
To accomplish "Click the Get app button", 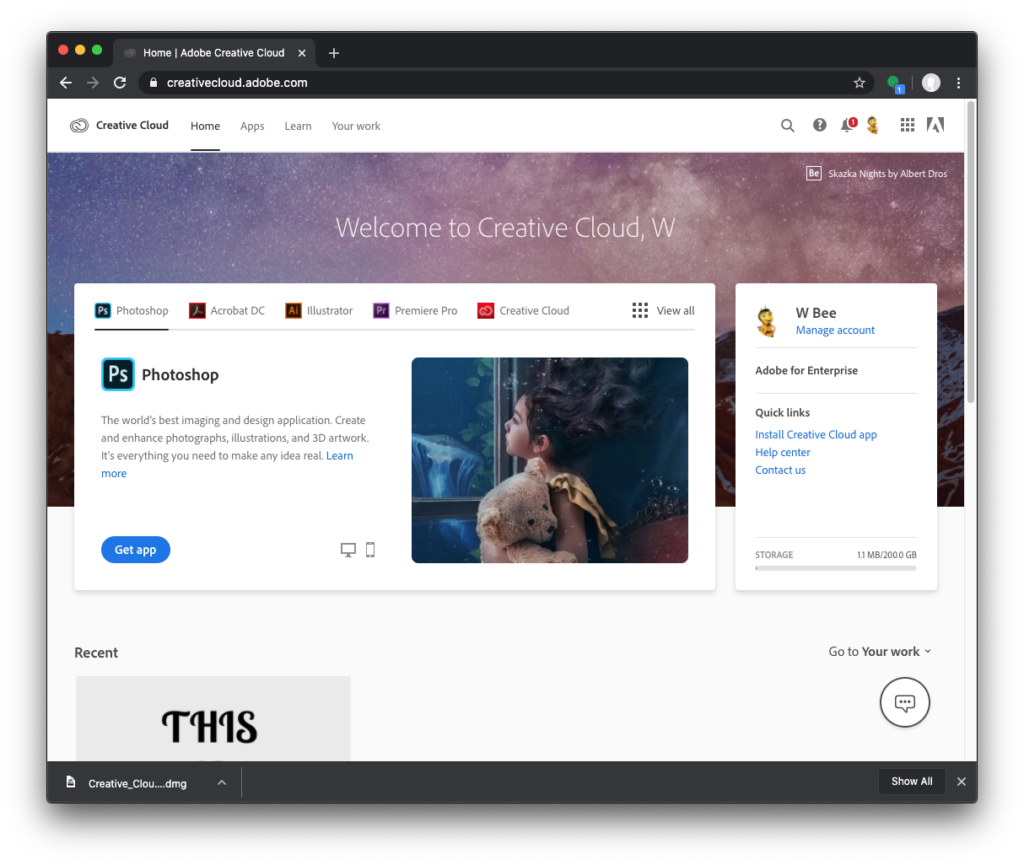I will (135, 550).
